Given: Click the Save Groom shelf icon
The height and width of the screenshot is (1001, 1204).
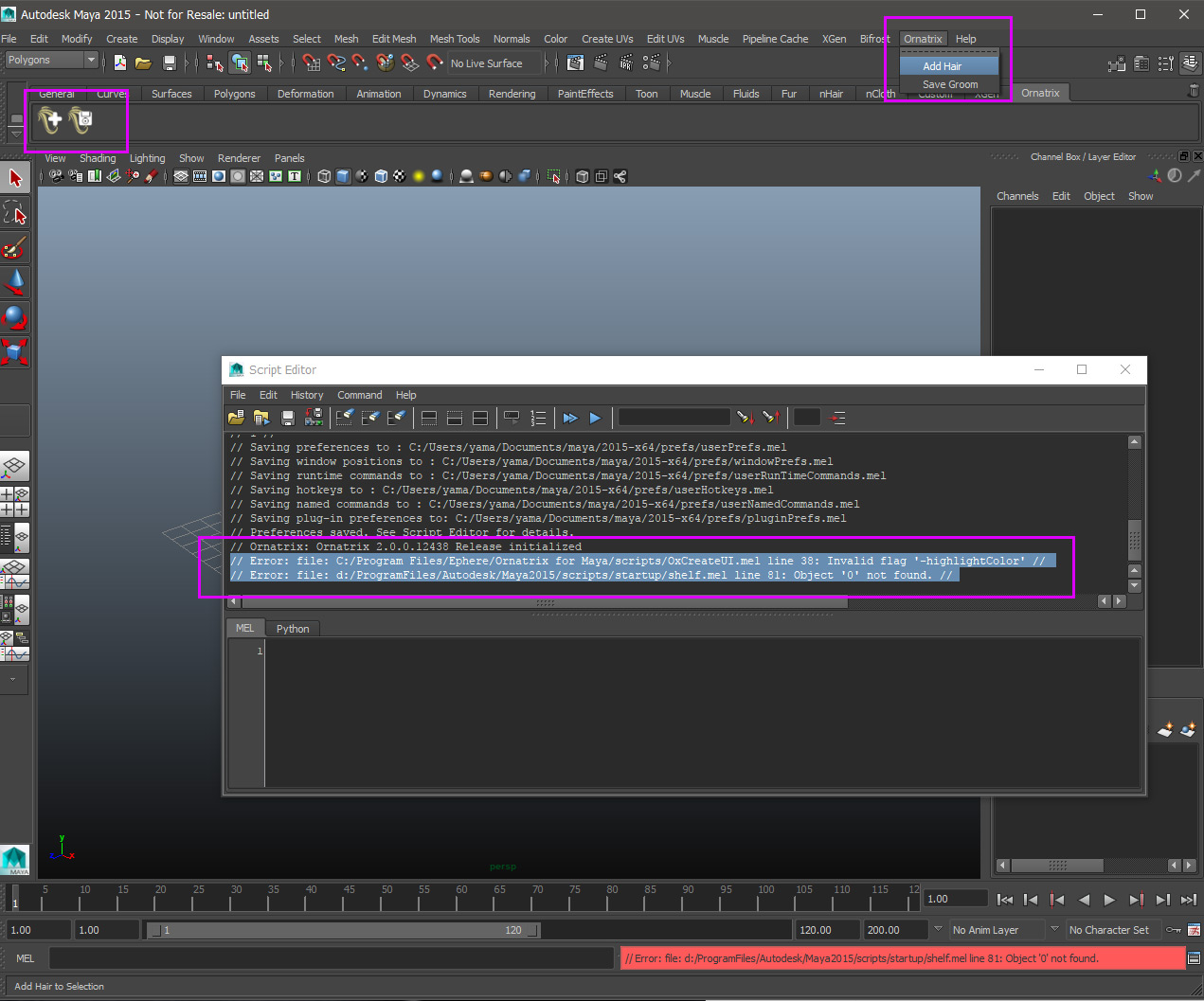Looking at the screenshot, I should pos(81,120).
